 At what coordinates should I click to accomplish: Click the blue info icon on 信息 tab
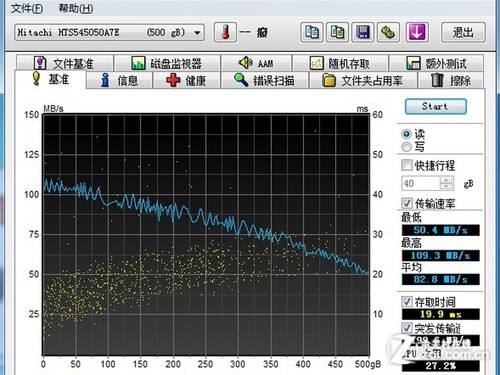click(x=105, y=80)
